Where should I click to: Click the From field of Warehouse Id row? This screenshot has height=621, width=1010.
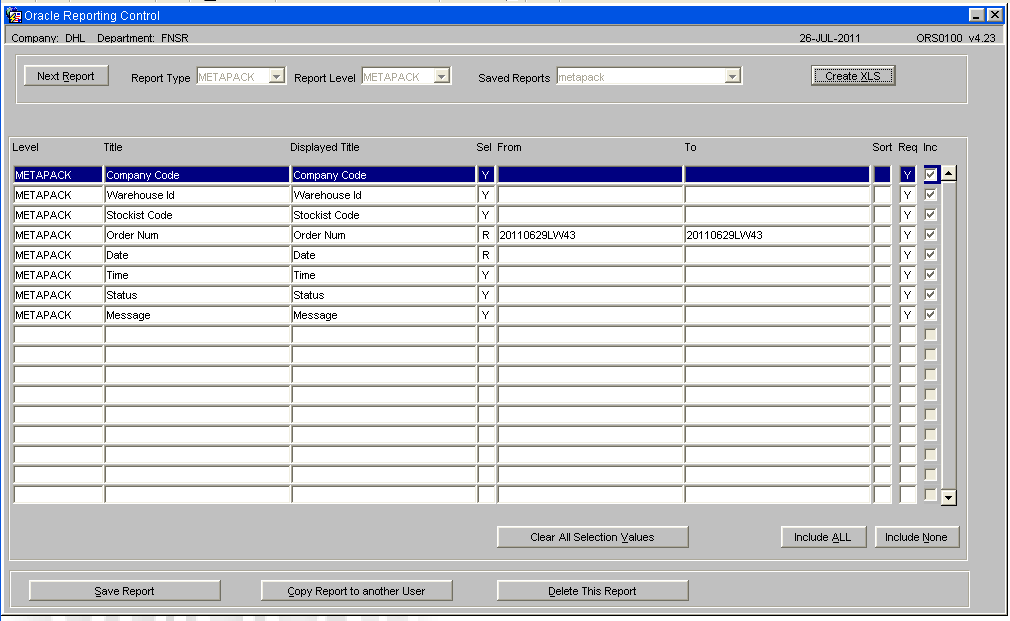point(589,195)
